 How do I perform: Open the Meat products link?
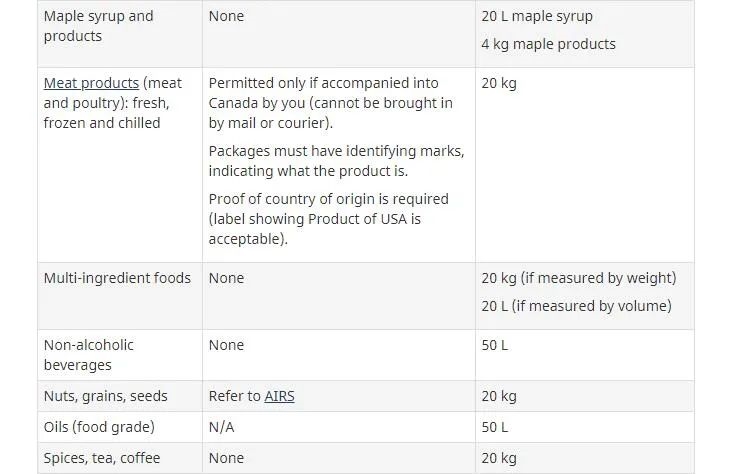coord(91,83)
